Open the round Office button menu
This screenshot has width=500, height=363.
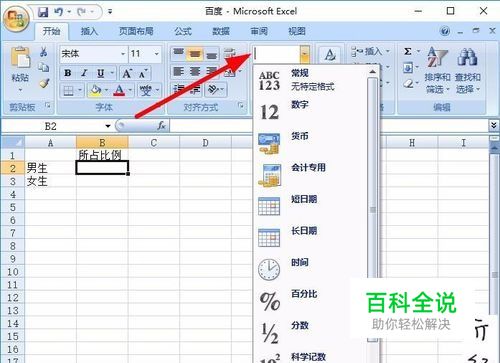click(x=16, y=19)
